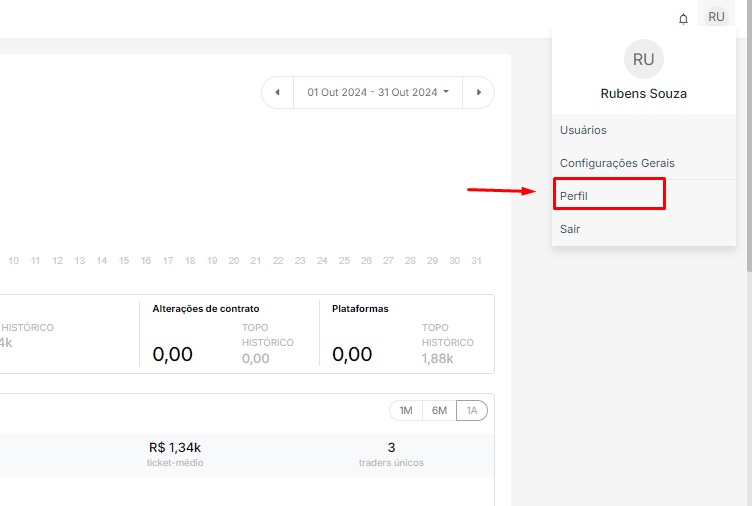Open the notifications bell

coord(683,18)
